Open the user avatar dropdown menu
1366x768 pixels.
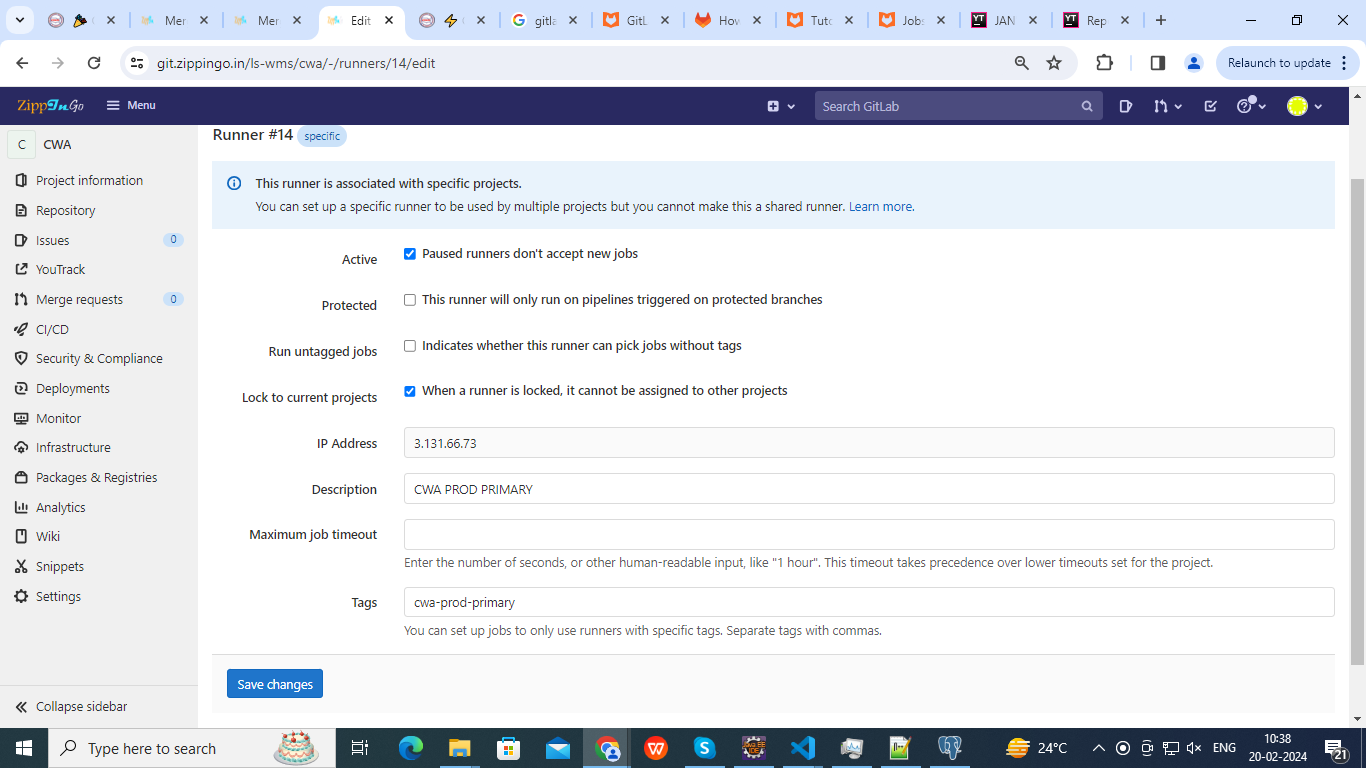tap(1305, 106)
